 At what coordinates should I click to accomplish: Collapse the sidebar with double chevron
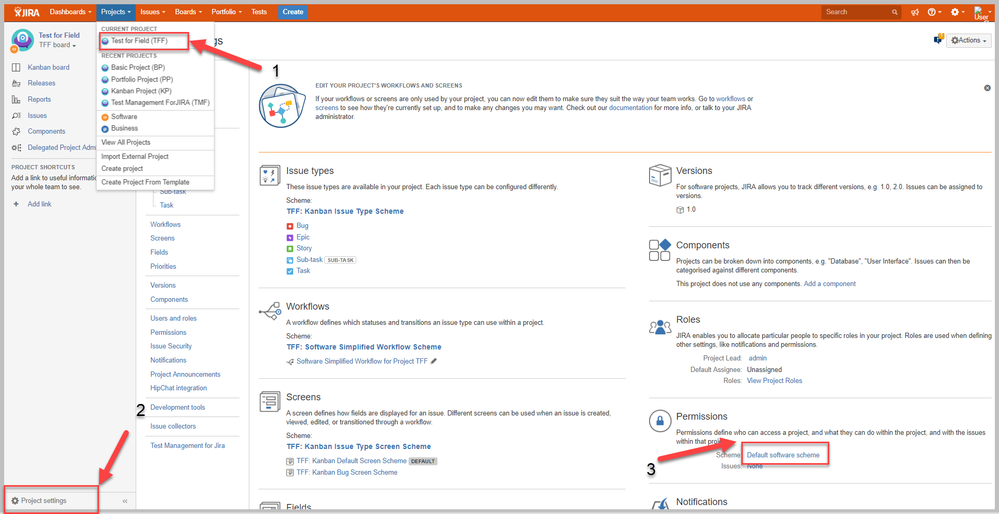tap(125, 501)
